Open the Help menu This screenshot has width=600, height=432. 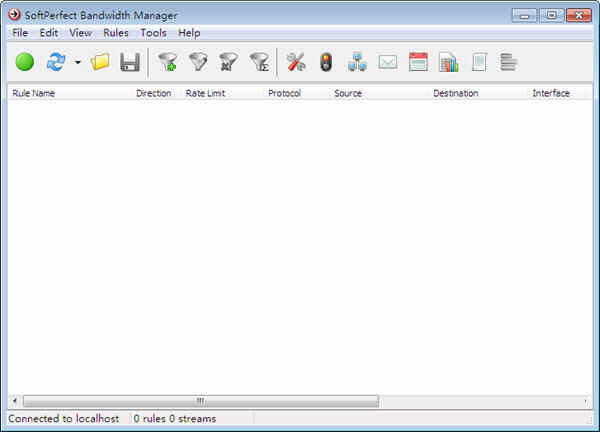click(189, 33)
